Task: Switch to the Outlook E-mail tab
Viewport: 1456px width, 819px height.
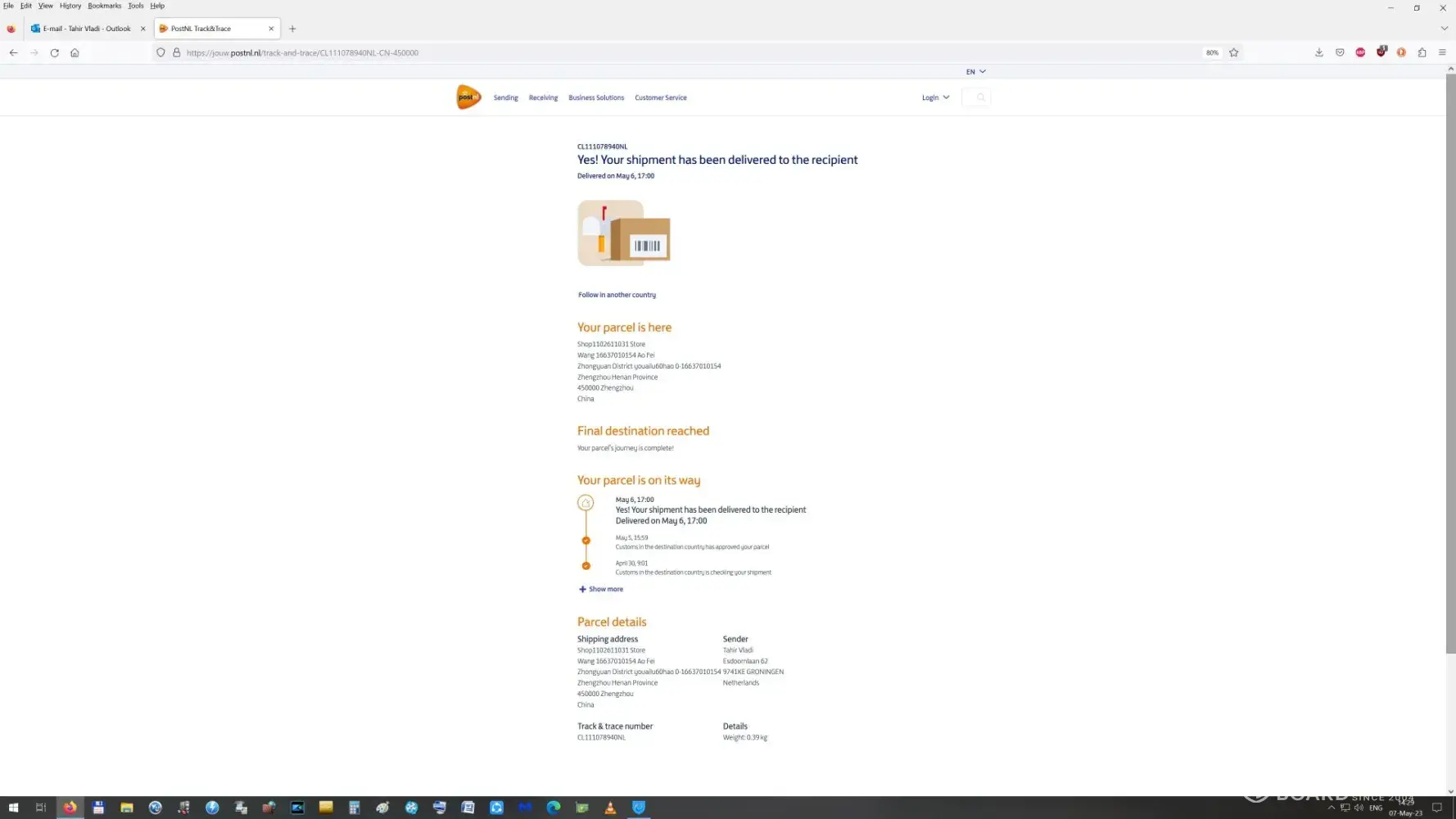Action: (86, 29)
